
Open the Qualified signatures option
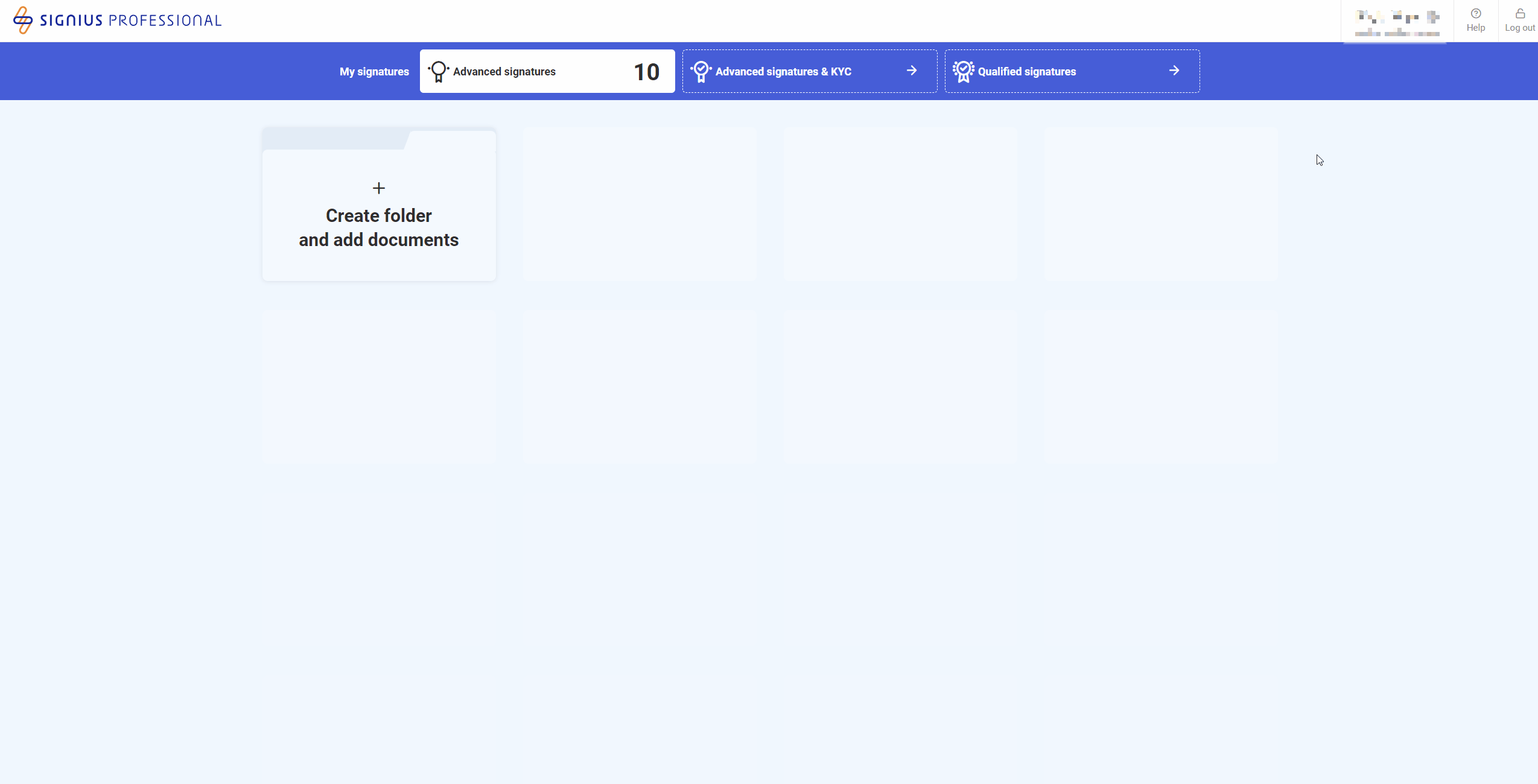(x=1026, y=72)
